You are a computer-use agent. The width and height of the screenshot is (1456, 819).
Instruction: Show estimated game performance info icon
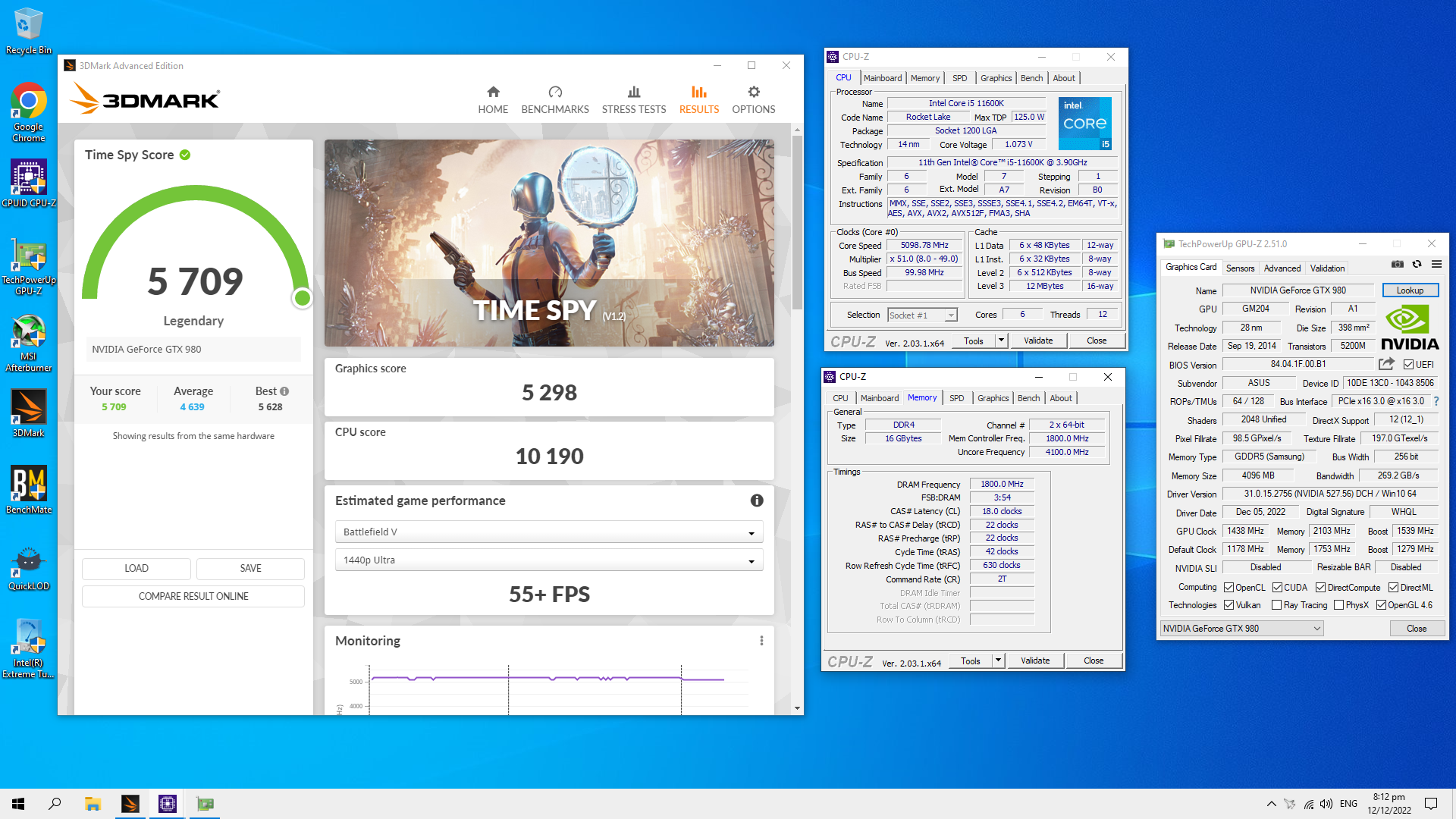click(x=757, y=500)
